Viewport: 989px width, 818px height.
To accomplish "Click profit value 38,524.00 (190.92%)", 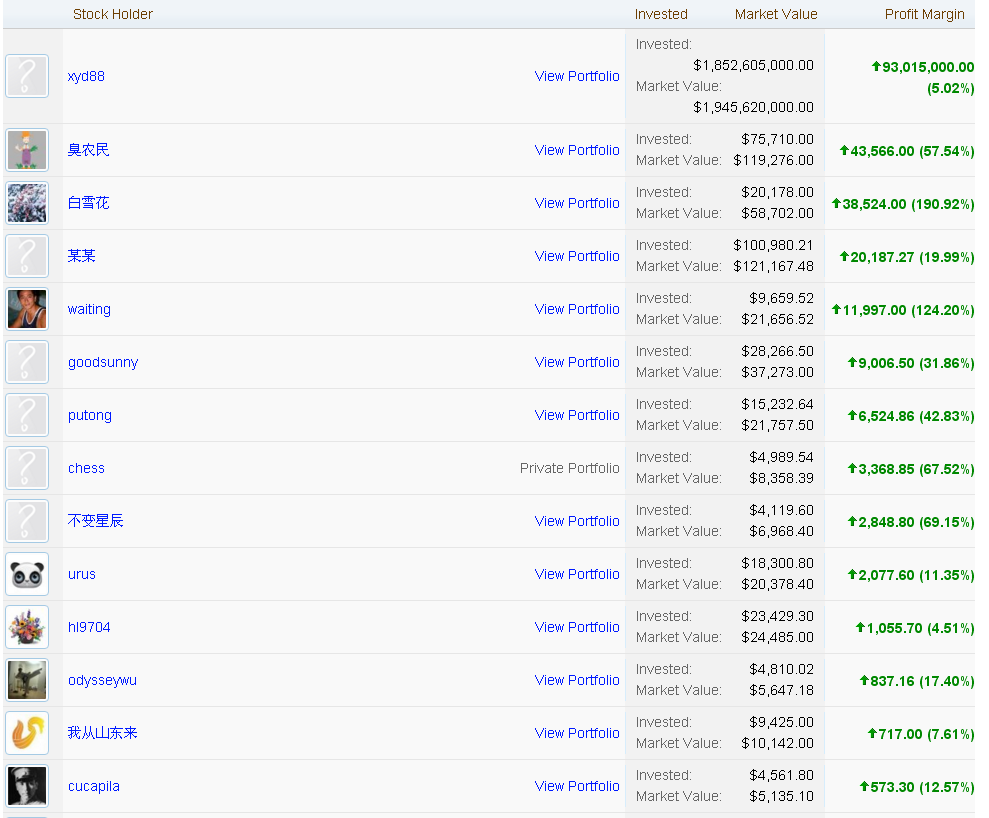I will click(903, 204).
